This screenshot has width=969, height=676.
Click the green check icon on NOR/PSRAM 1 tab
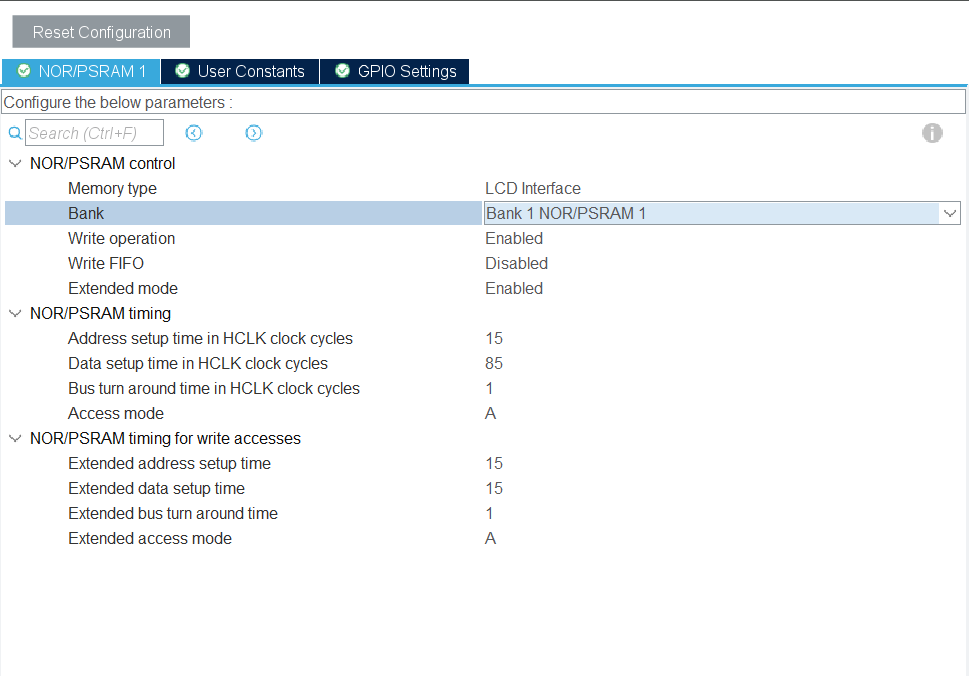click(x=23, y=71)
